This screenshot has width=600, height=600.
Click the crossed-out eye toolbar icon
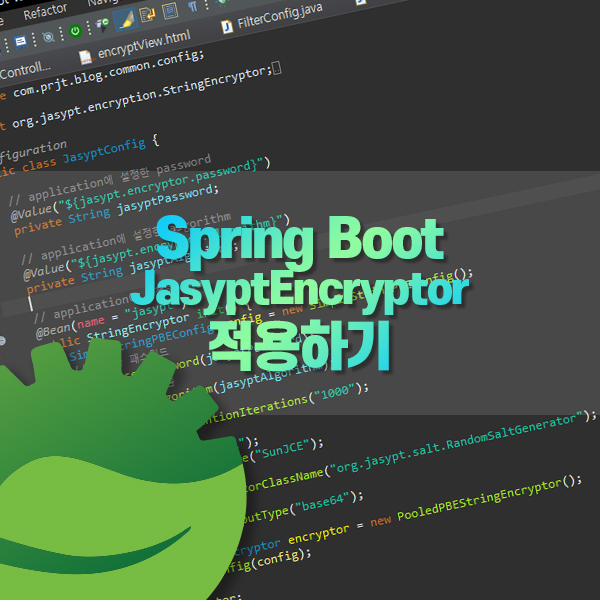click(48, 37)
